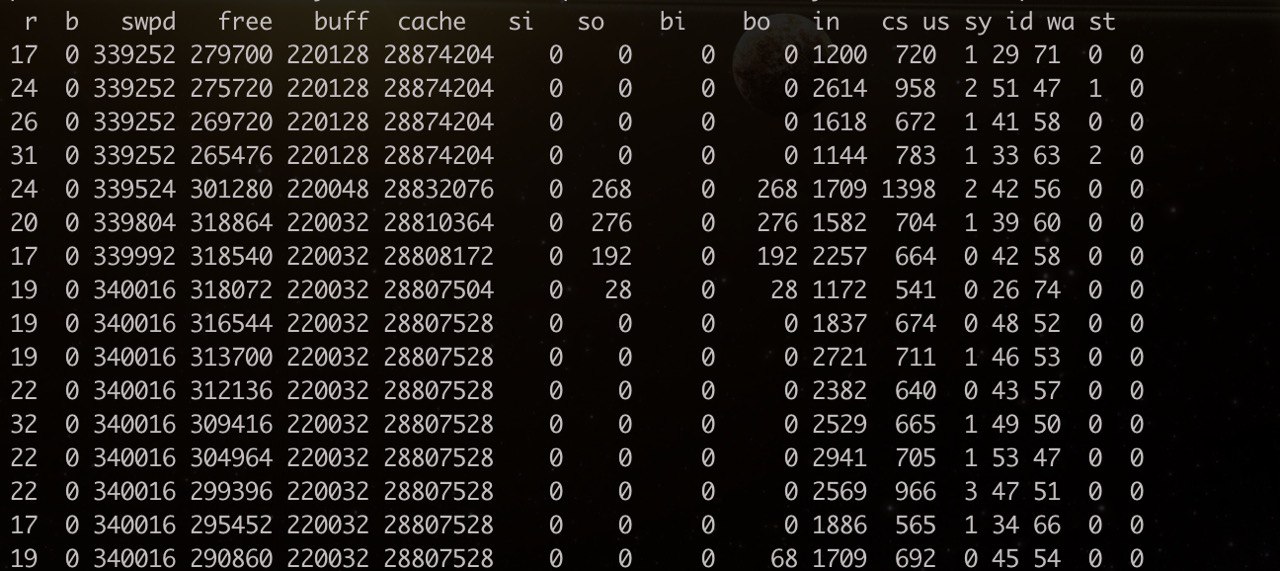
Task: Click the interrupts value 1172
Action: (x=840, y=289)
